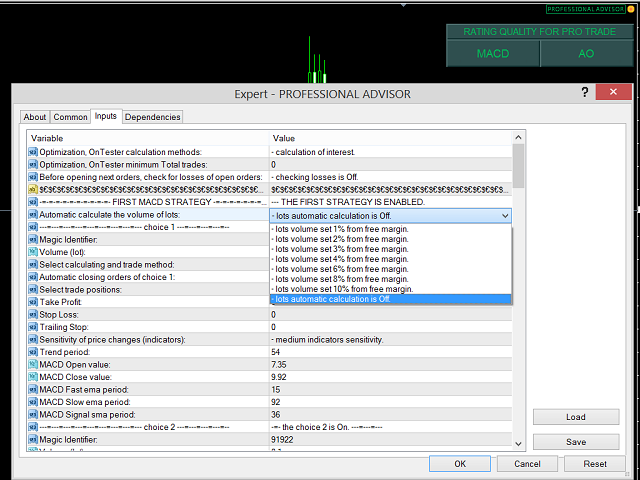The width and height of the screenshot is (640, 480).
Task: Collapse the automatic lots calculation dropdown arrow
Action: (503, 215)
